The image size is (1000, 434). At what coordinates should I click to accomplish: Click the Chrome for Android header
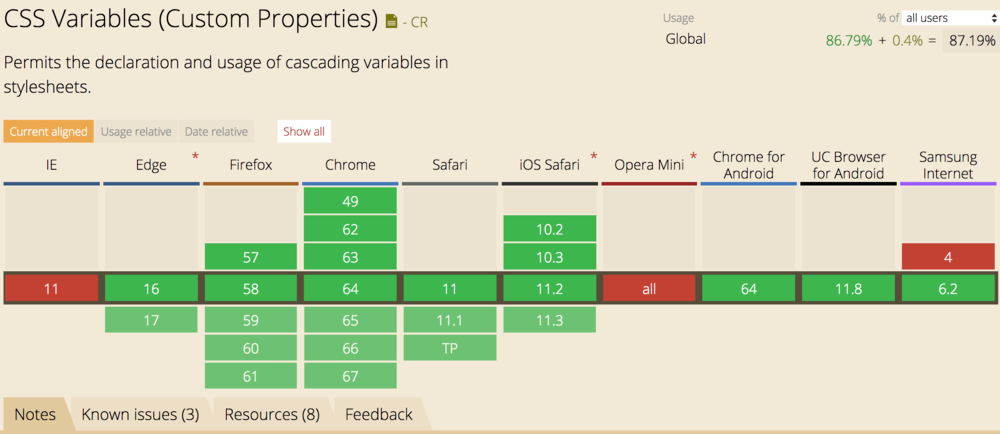pyautogui.click(x=749, y=165)
